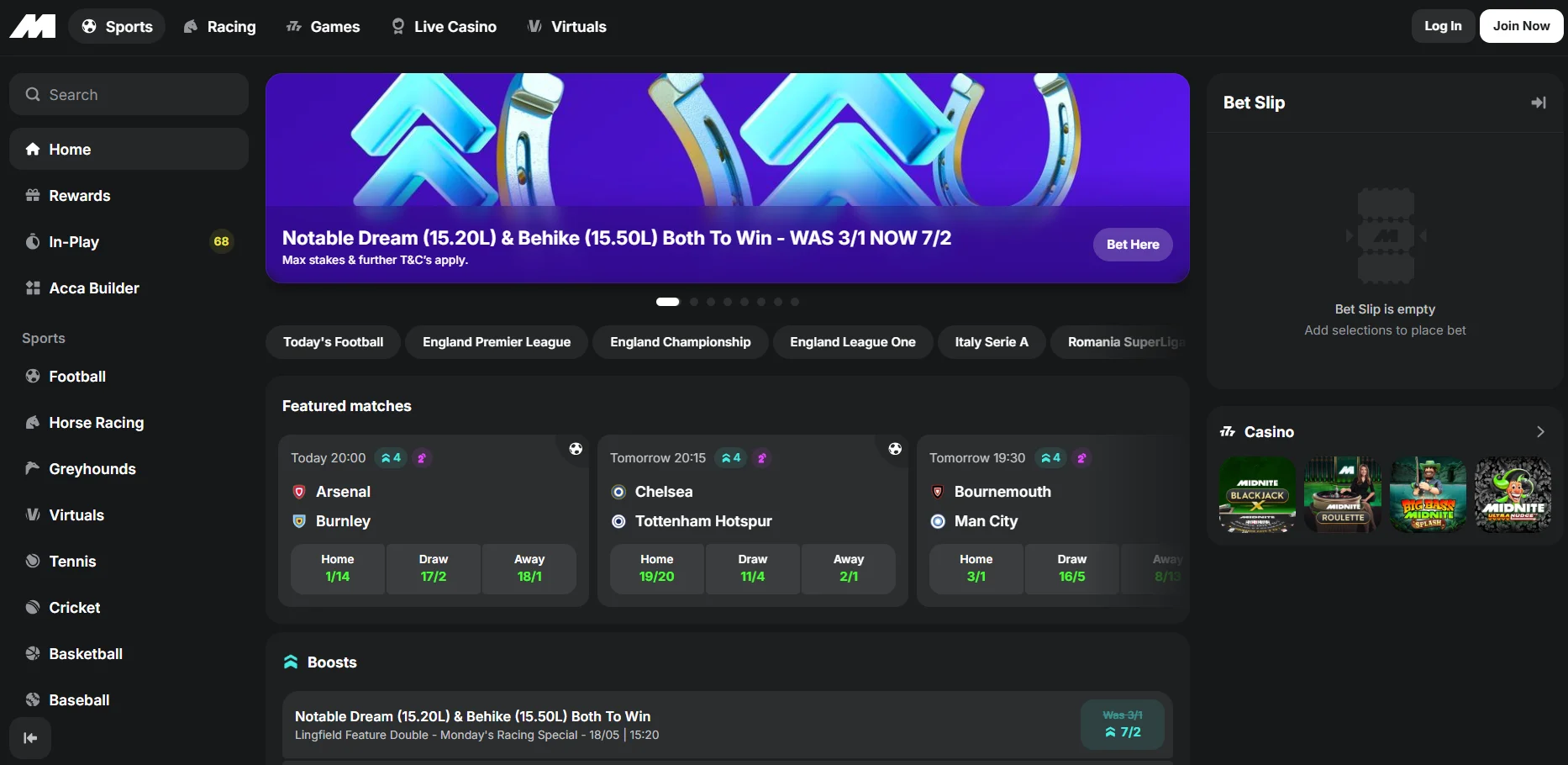This screenshot has height=765, width=1568.
Task: Click the Burnley team crest
Action: tap(298, 521)
